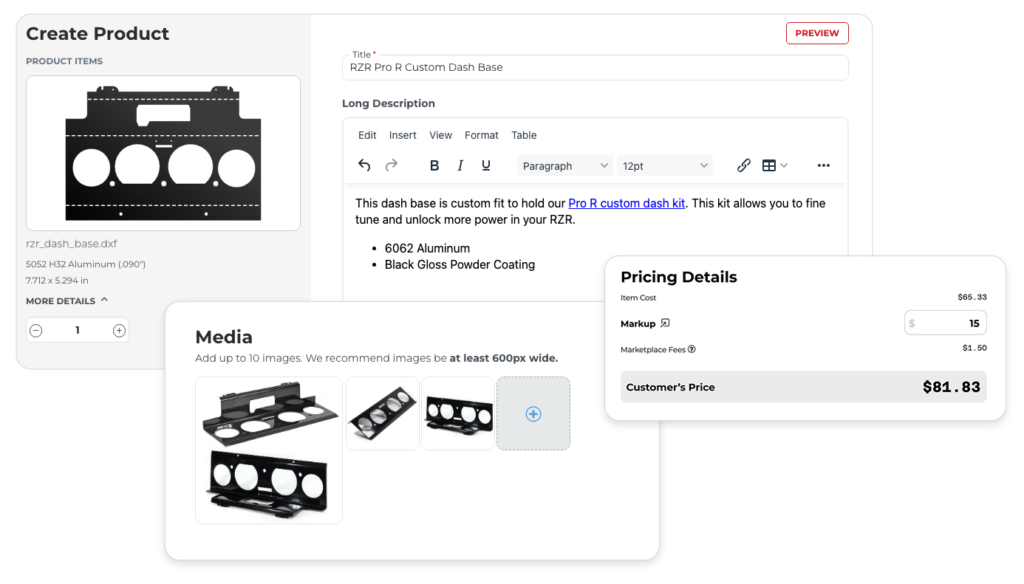Insert a link using the chain icon
1024x584 pixels.
[x=743, y=166]
